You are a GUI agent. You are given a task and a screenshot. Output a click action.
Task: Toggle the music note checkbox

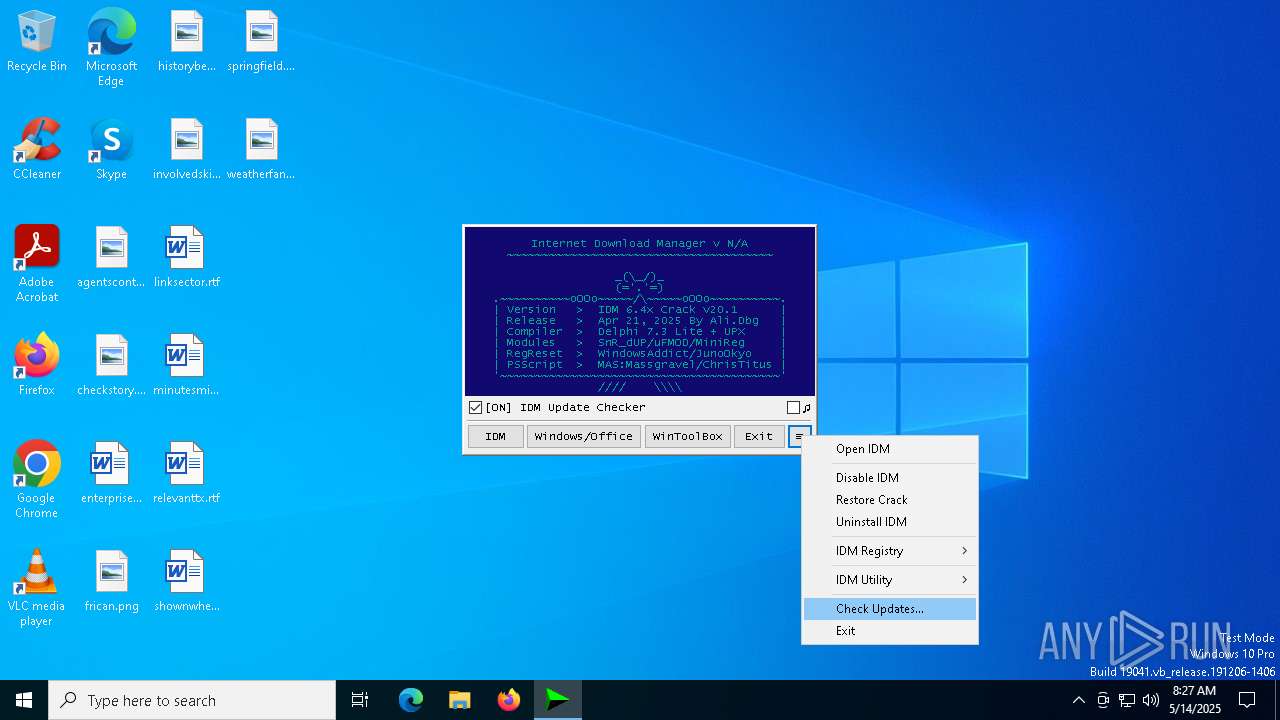click(793, 407)
